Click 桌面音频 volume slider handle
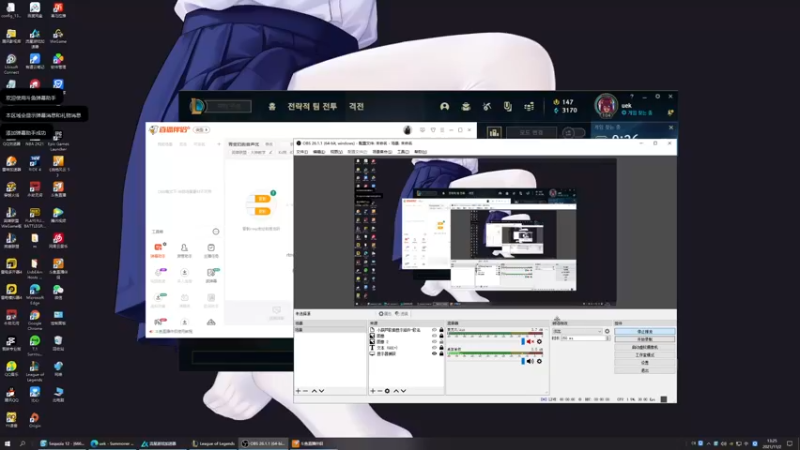 coord(523,361)
